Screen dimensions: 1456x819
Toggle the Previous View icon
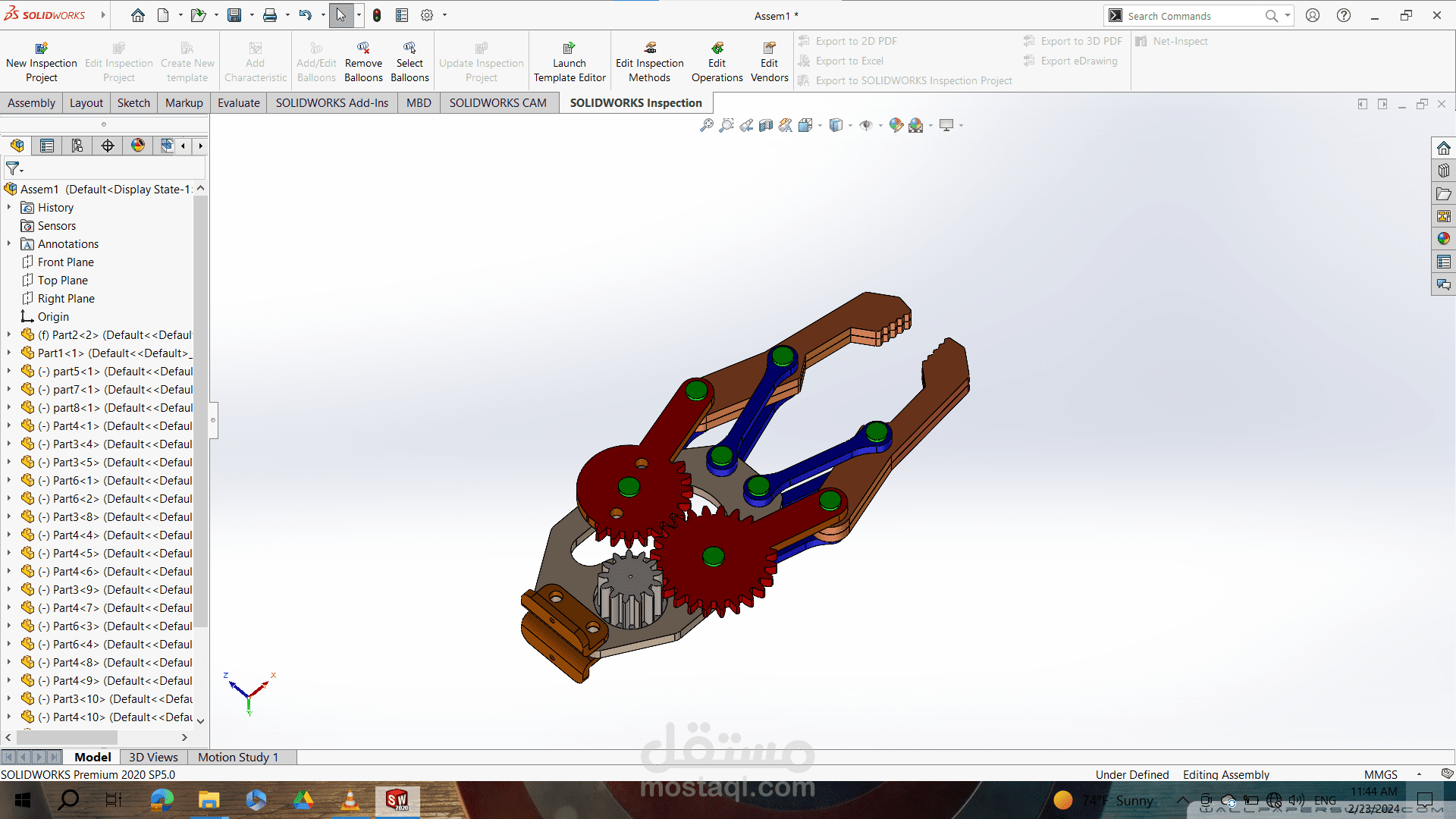746,125
